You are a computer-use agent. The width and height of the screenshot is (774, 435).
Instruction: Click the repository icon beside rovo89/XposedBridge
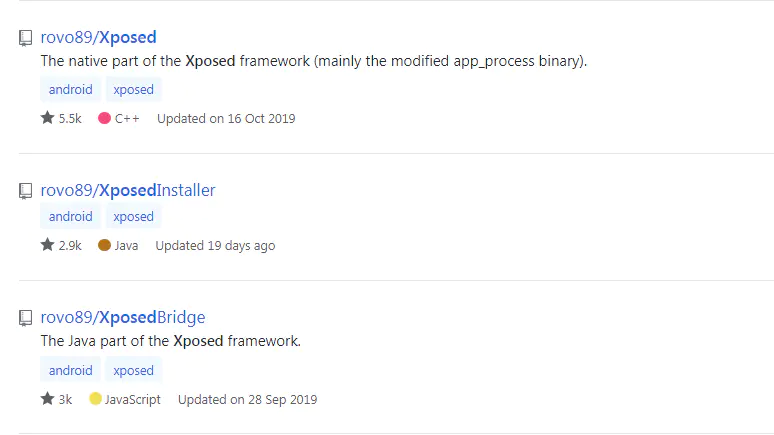point(26,318)
